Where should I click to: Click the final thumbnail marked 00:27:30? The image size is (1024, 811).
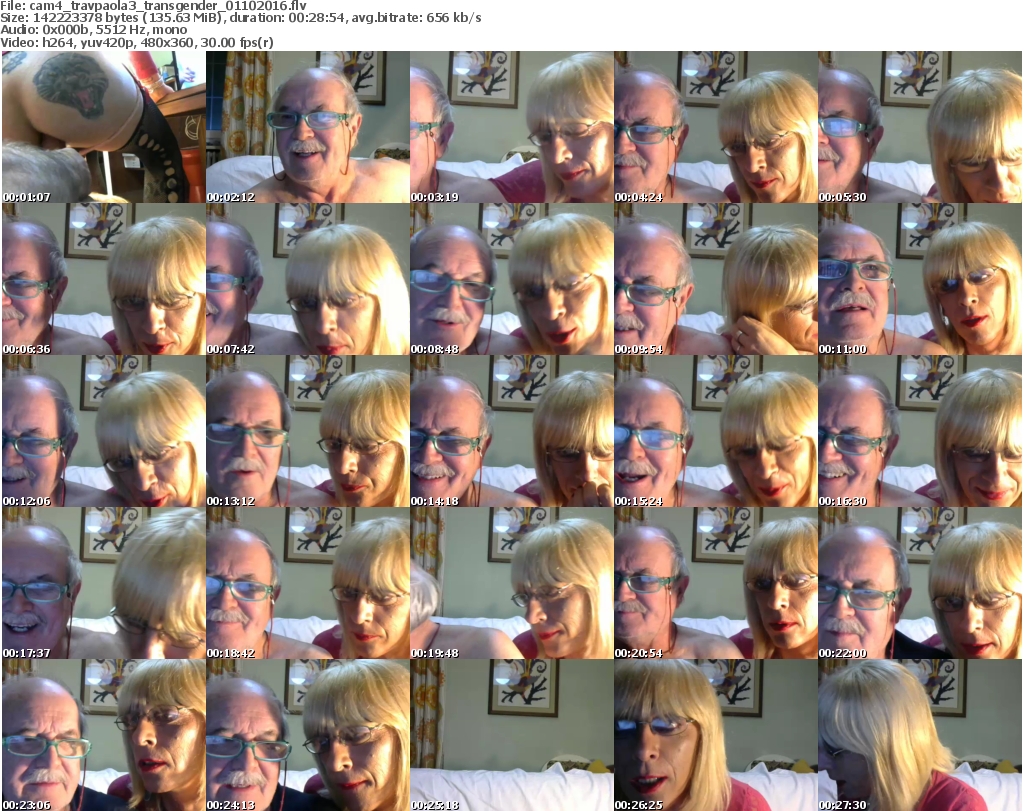920,735
